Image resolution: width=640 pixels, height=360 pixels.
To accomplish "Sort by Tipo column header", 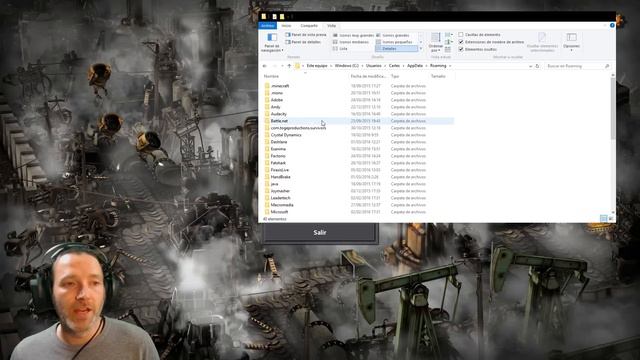I will 395,76.
